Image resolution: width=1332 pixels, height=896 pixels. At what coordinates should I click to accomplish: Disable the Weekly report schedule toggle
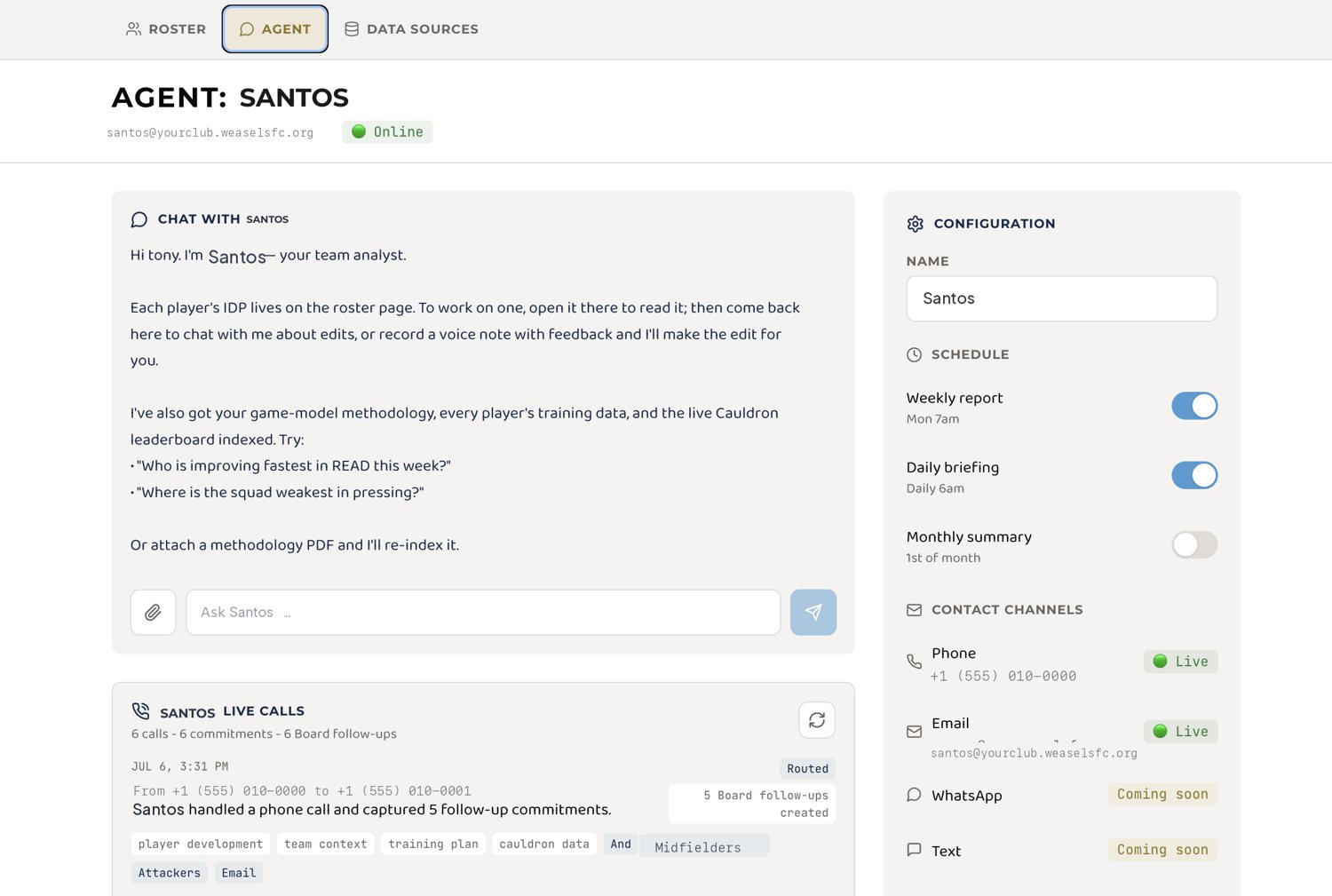pos(1194,406)
